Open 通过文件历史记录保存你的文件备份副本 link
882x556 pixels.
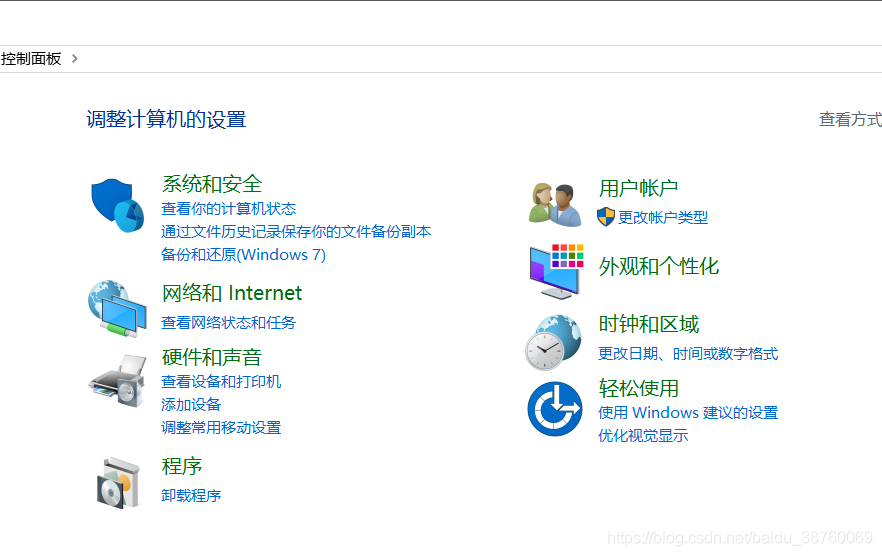[296, 232]
